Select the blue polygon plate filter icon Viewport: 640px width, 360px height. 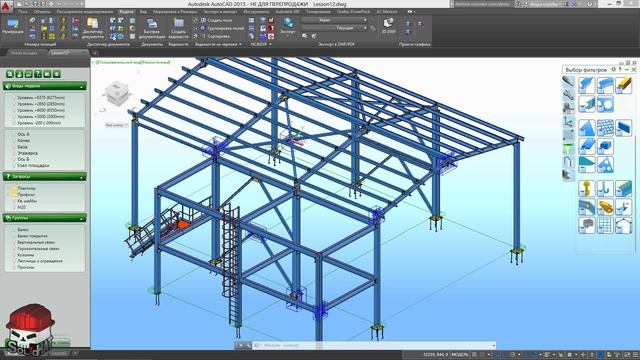[x=587, y=128]
